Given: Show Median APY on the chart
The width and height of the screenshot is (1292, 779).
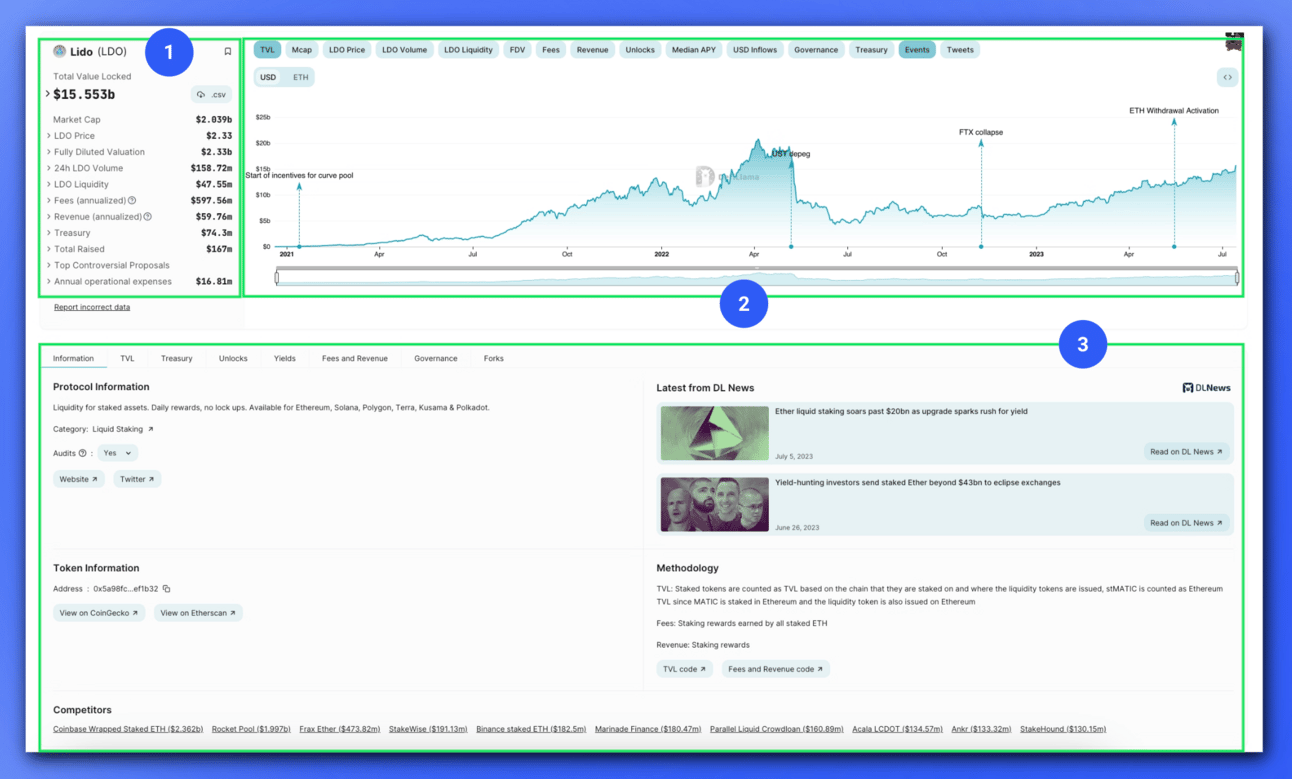Looking at the screenshot, I should pyautogui.click(x=693, y=50).
